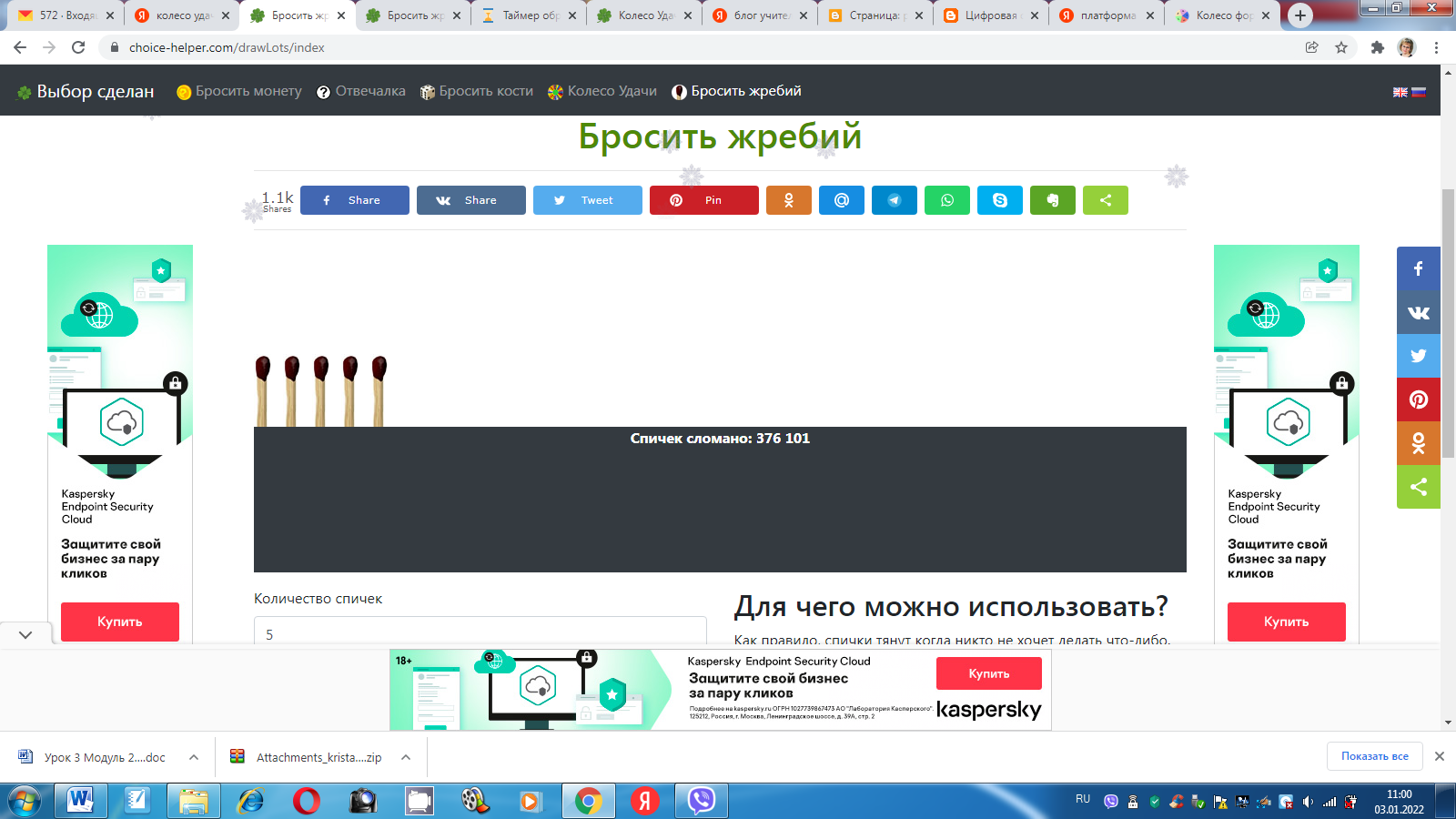Open Chrome menu three dots

point(1437,47)
